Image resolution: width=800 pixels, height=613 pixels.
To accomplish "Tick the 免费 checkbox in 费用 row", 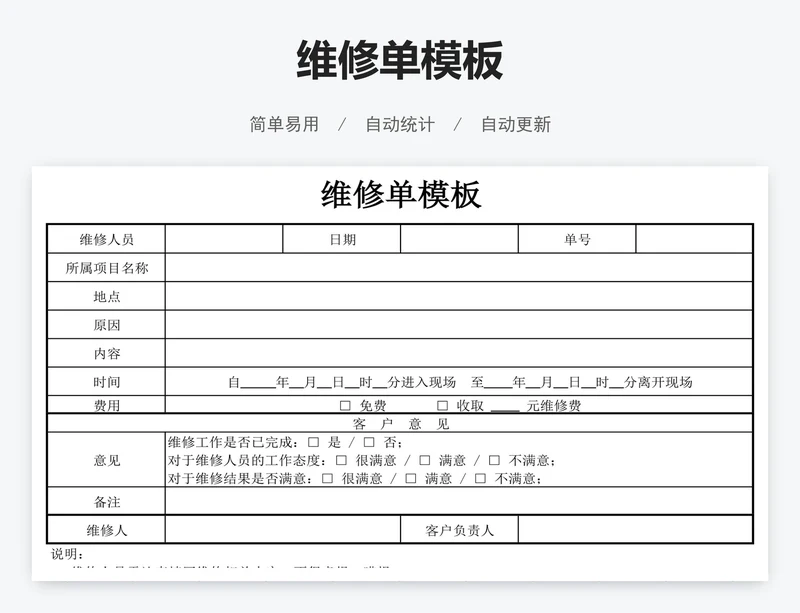I will [x=345, y=406].
